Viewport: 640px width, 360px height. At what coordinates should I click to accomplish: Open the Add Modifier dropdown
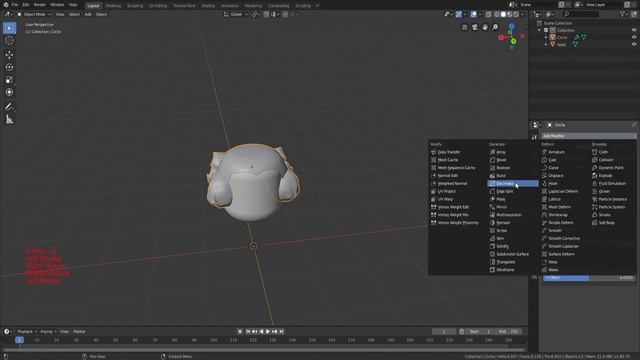pyautogui.click(x=588, y=136)
